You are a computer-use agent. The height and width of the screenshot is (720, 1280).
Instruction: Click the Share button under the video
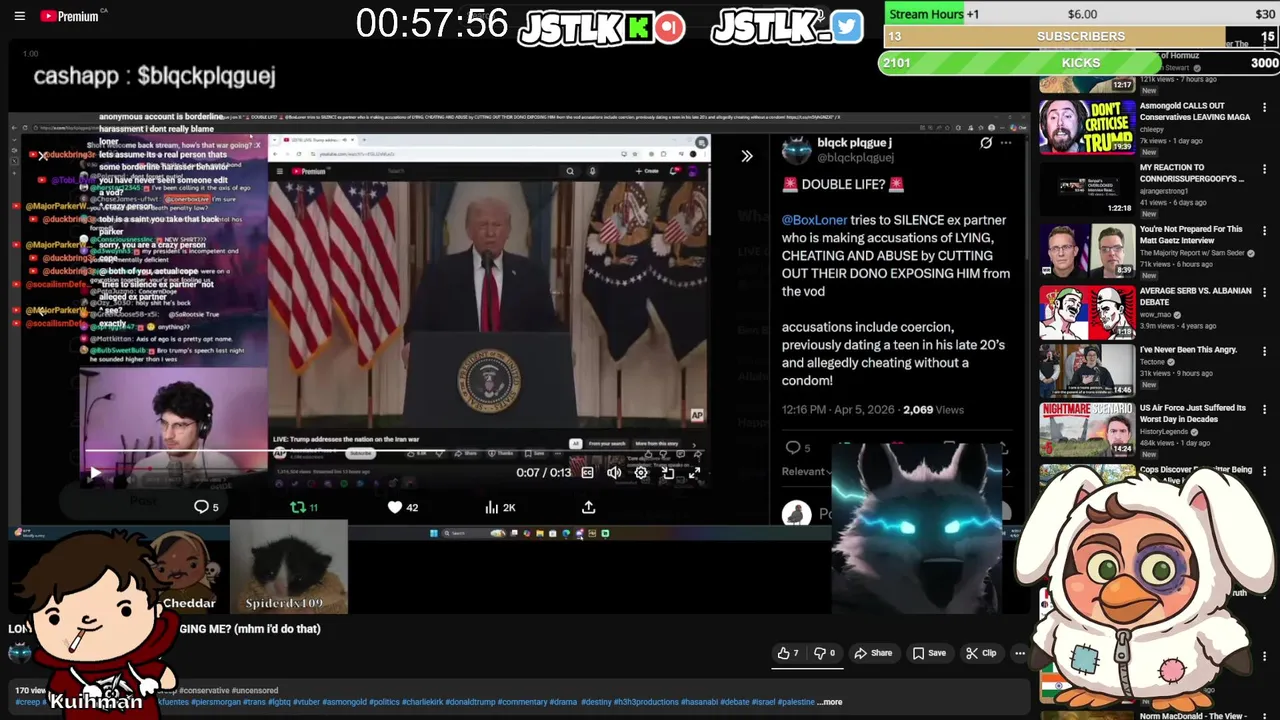(873, 653)
